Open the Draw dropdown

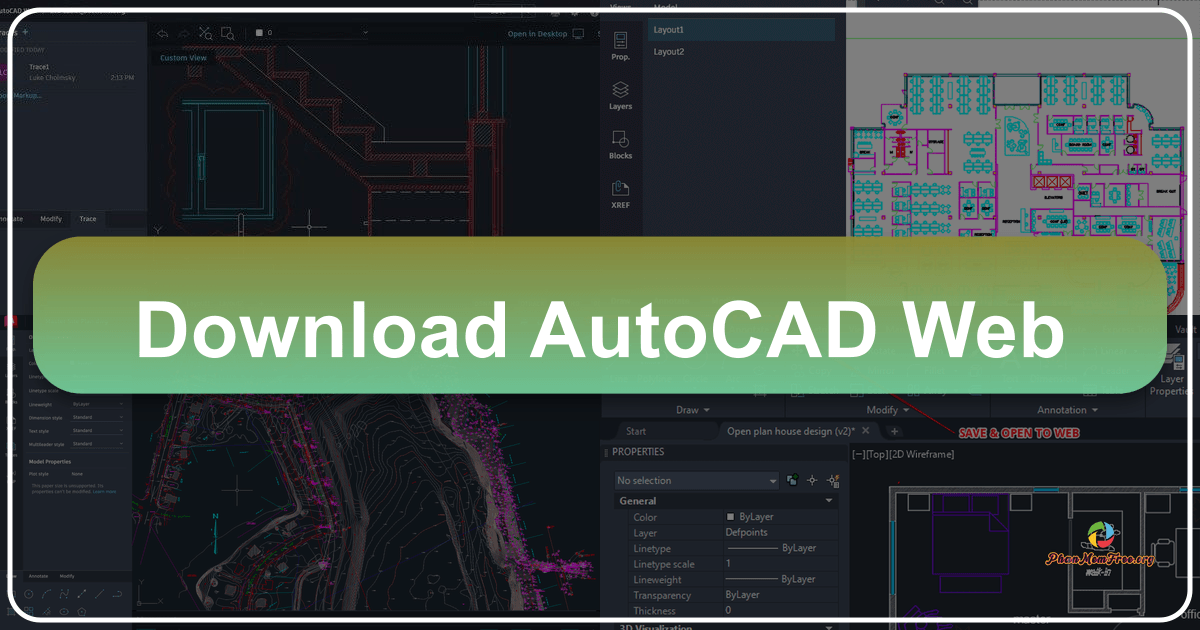click(x=690, y=410)
